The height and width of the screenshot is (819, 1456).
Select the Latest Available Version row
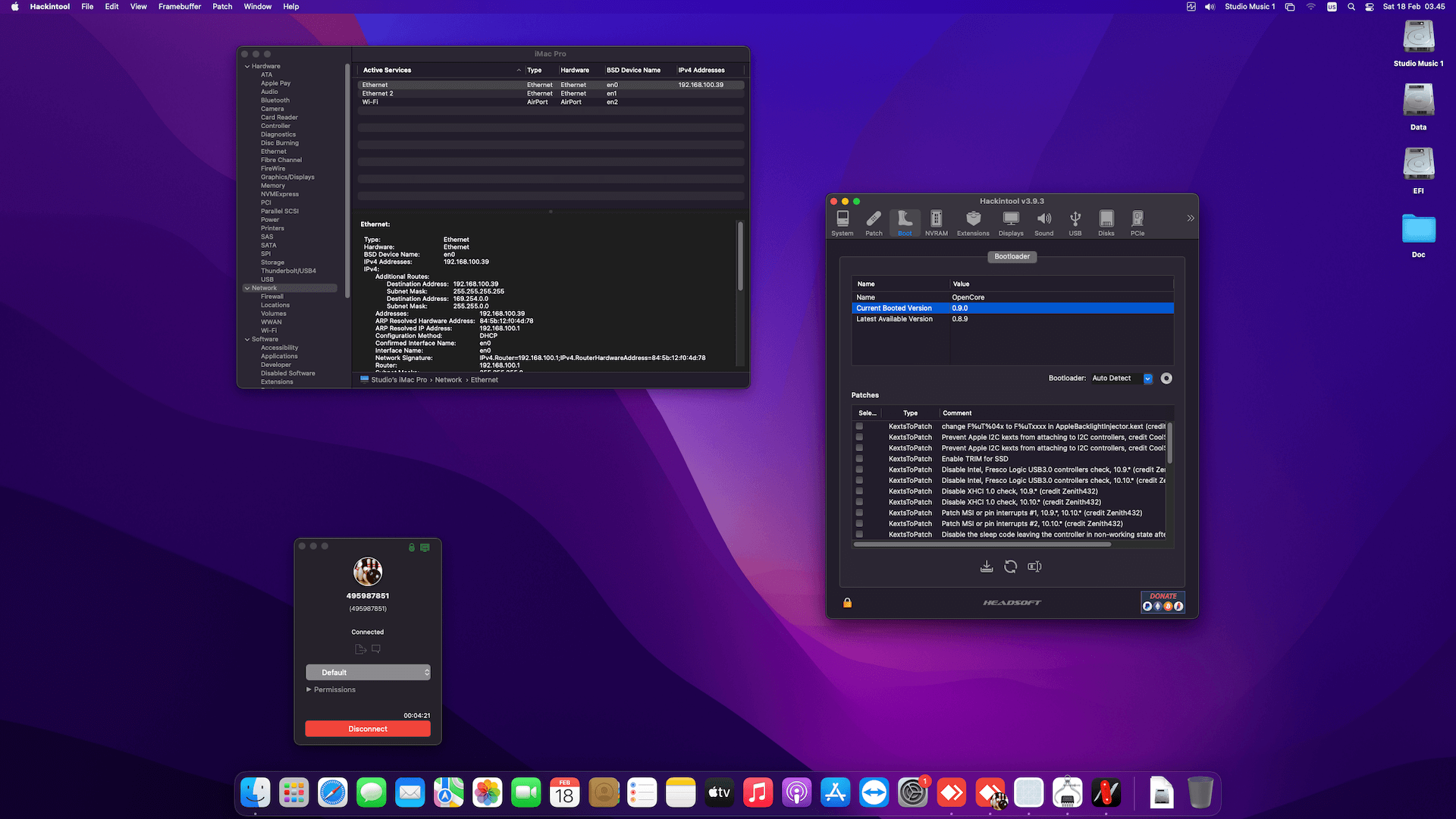pyautogui.click(x=1012, y=319)
